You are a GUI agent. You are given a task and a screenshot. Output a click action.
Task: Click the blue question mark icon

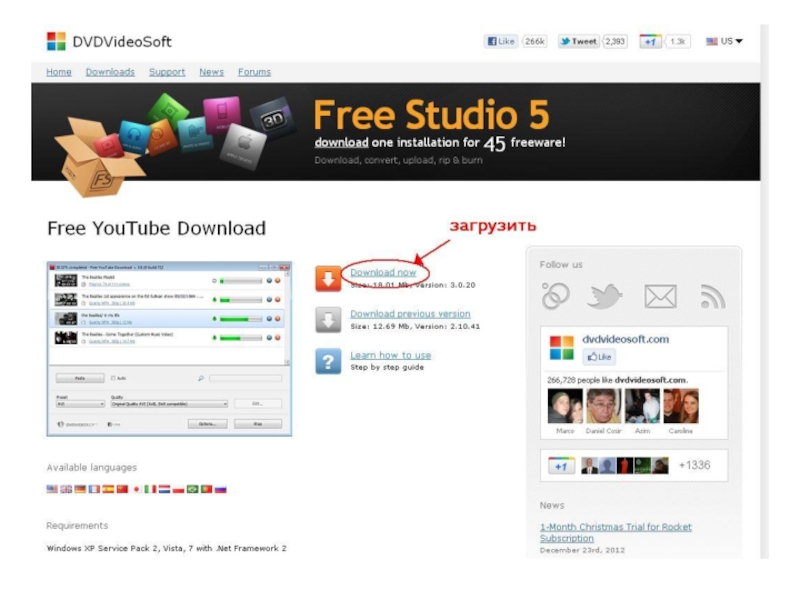(328, 361)
